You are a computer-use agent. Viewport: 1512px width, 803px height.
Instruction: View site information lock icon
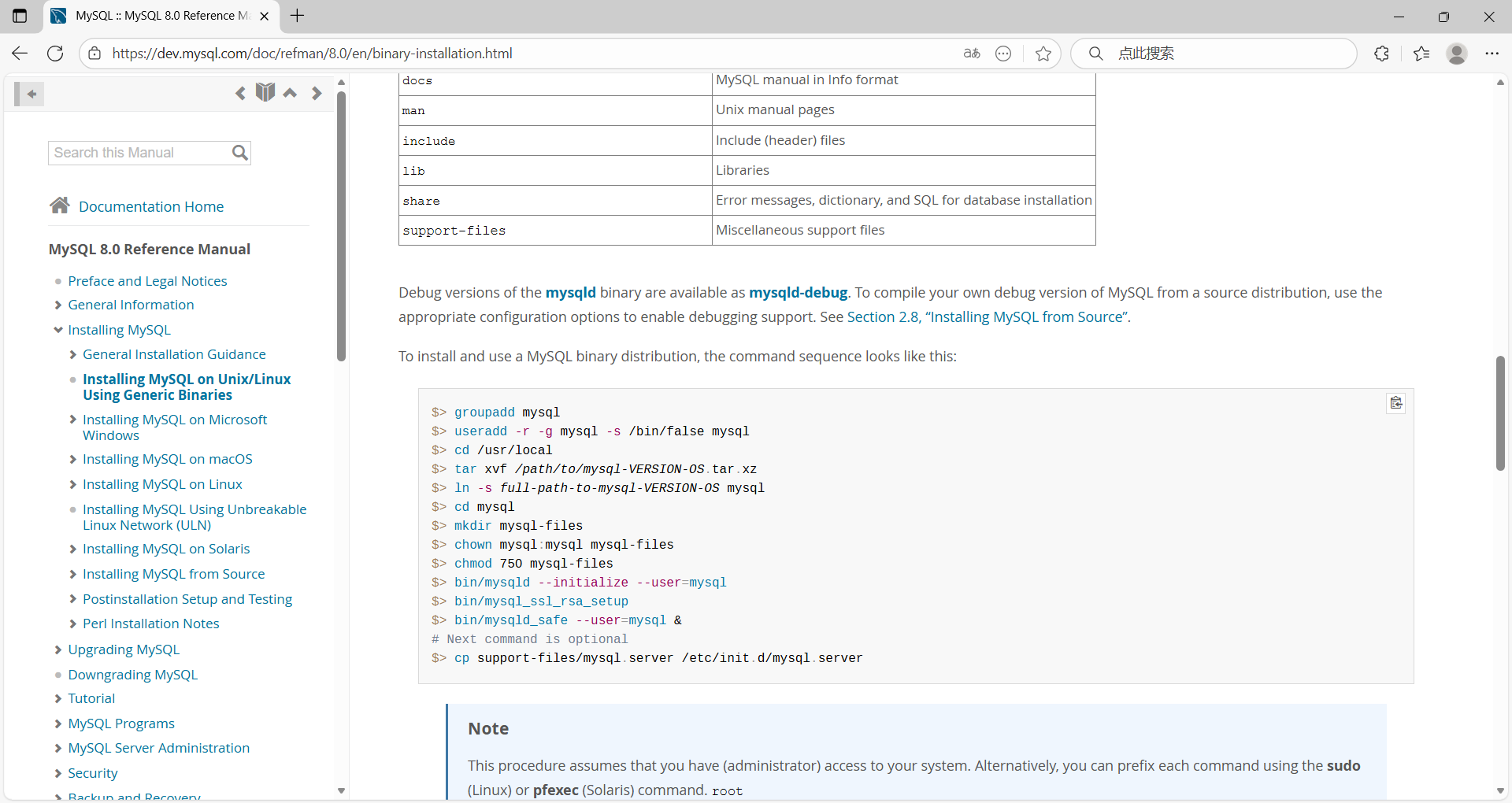[x=94, y=54]
